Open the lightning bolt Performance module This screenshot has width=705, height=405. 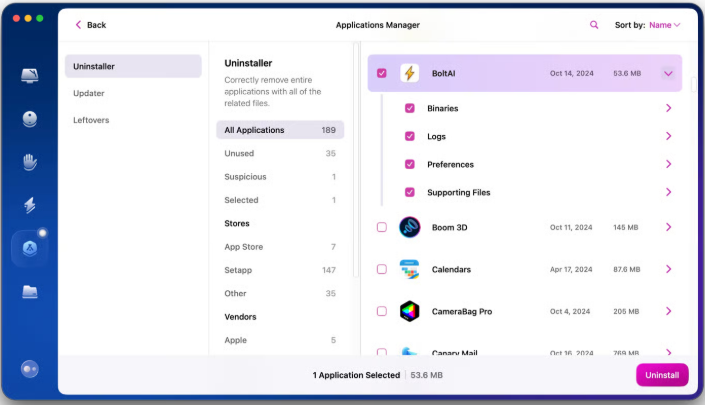pos(30,205)
